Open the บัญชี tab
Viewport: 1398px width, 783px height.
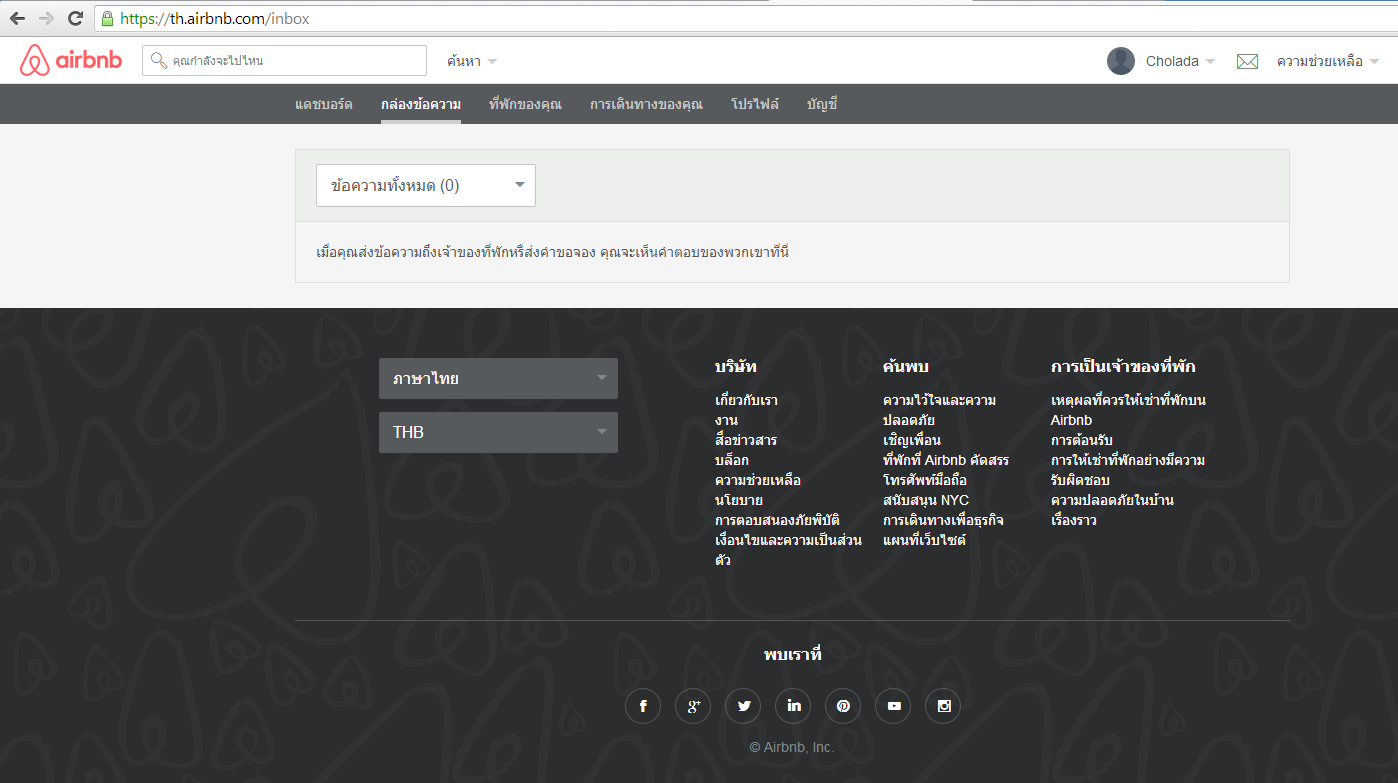coord(822,104)
